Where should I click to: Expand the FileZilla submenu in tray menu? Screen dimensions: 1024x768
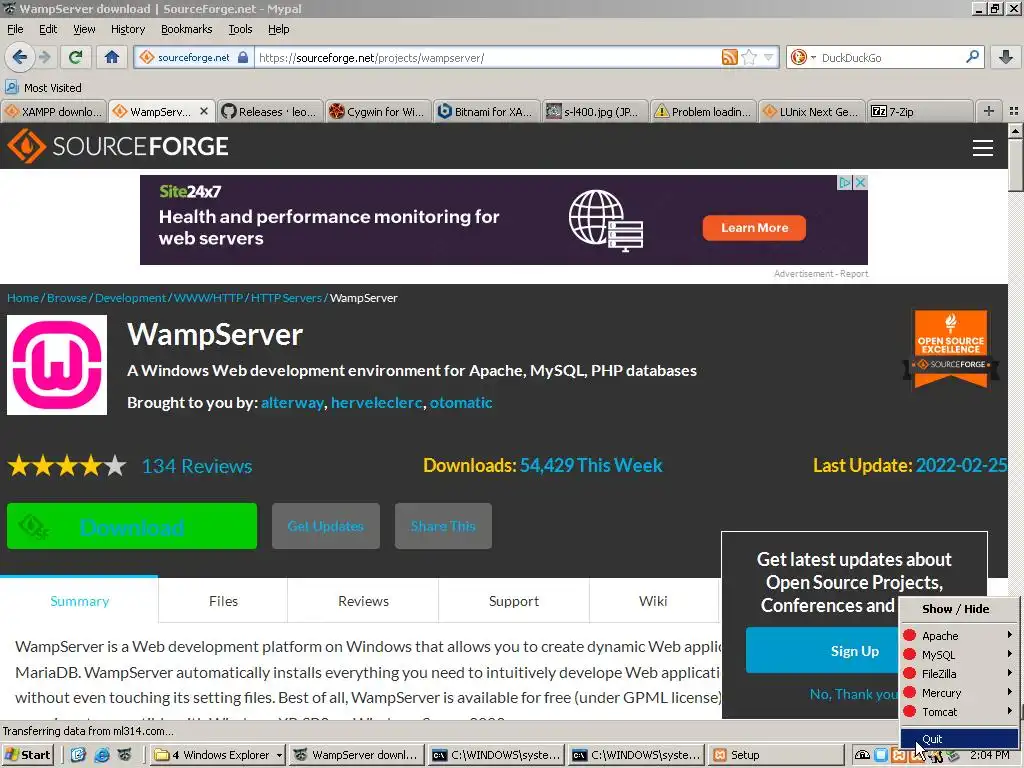click(x=959, y=673)
